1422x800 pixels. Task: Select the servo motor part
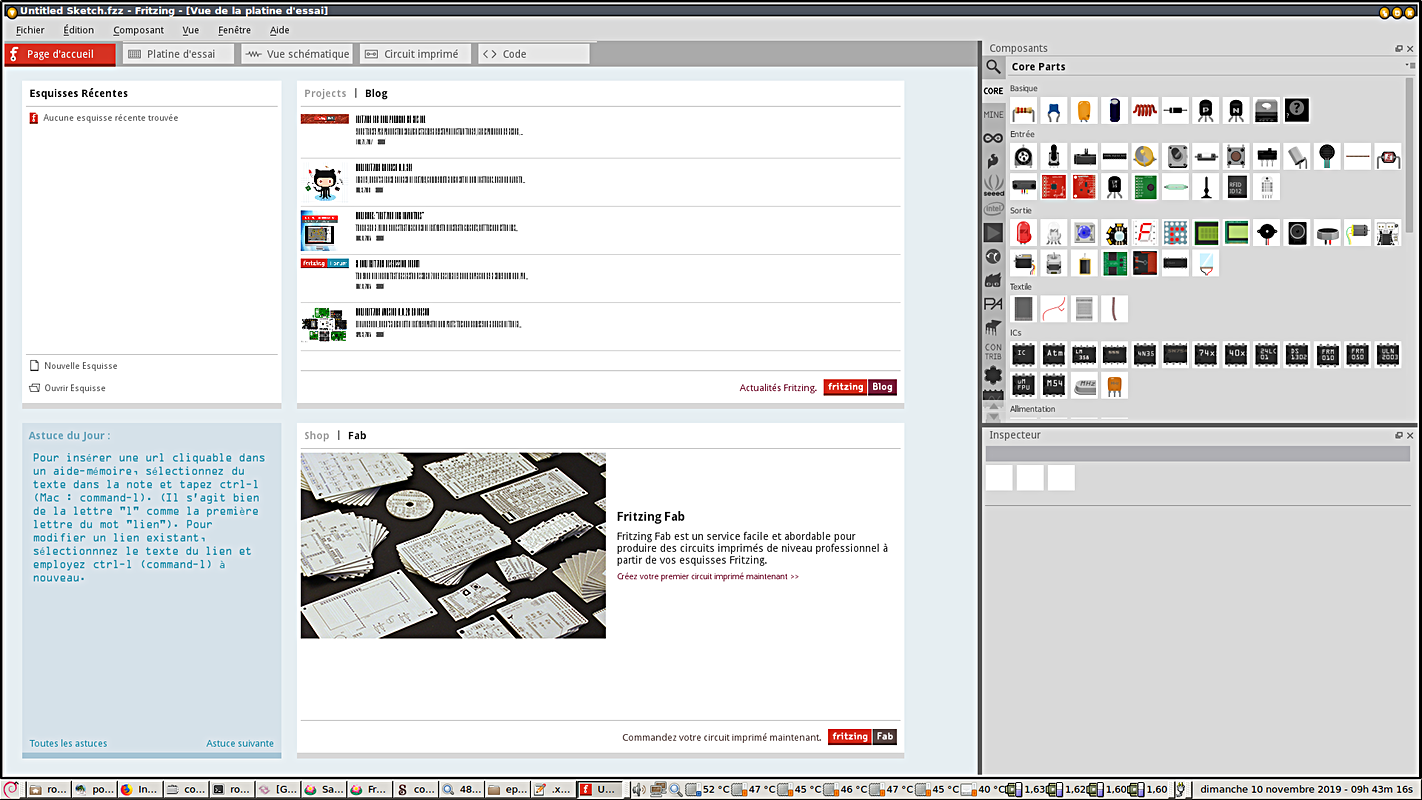pyautogui.click(x=1023, y=263)
